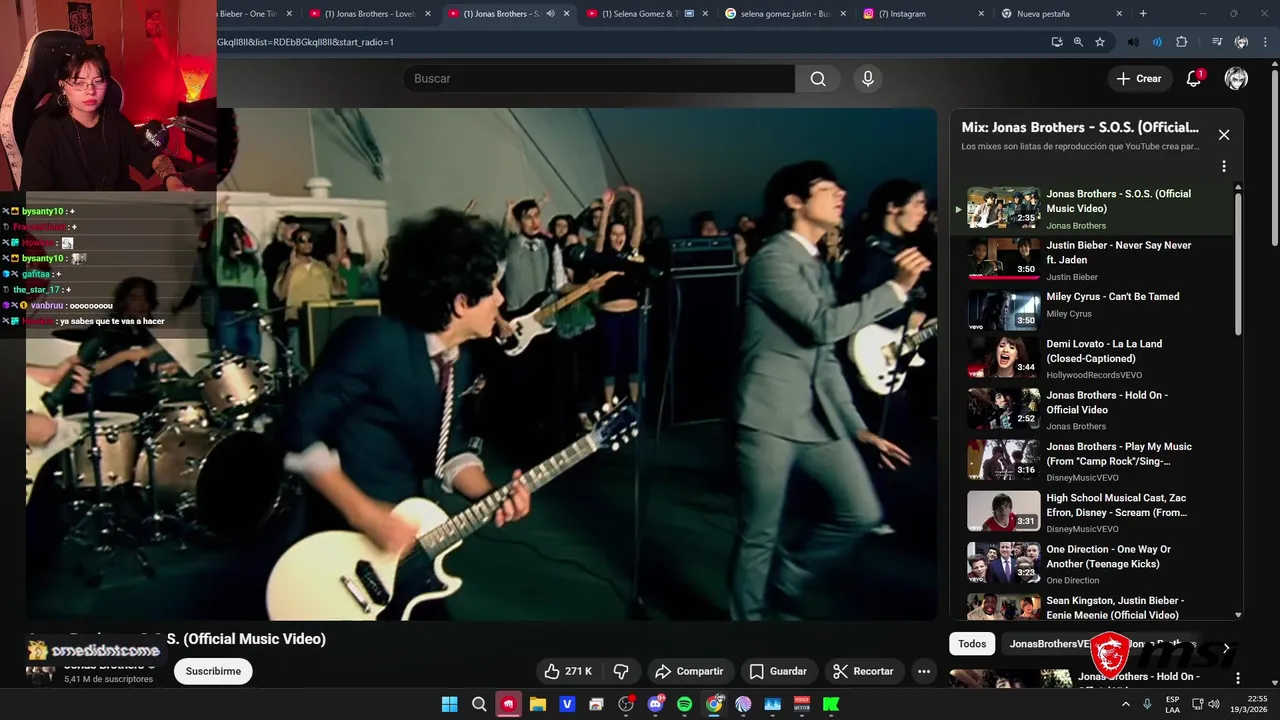Open Spotify from taskbar
The width and height of the screenshot is (1280, 720).
point(685,704)
